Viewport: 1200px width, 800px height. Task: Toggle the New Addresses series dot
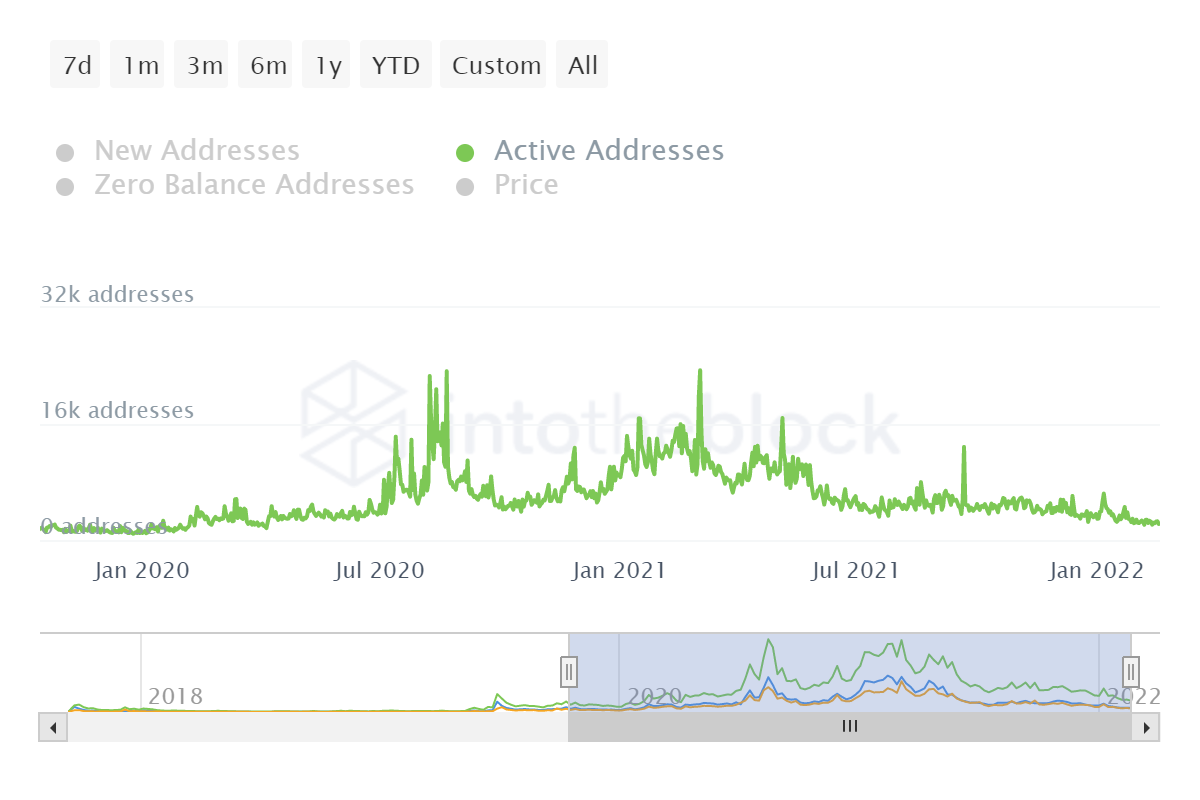pos(65,153)
